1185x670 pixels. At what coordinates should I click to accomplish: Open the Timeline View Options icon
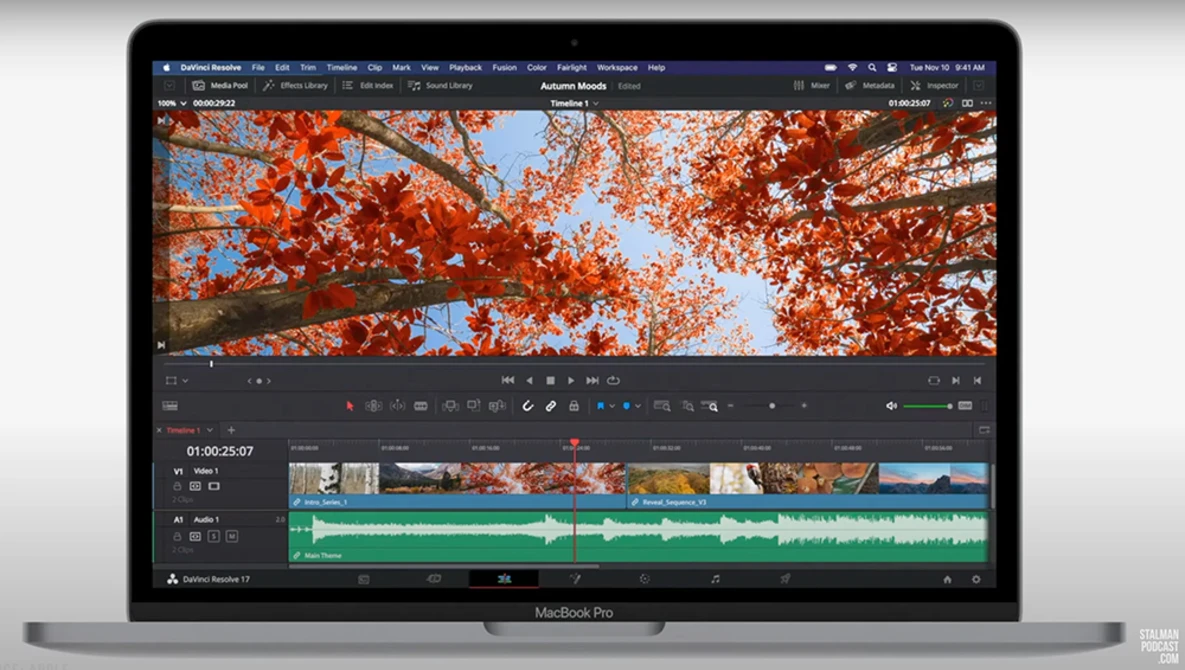[x=170, y=406]
